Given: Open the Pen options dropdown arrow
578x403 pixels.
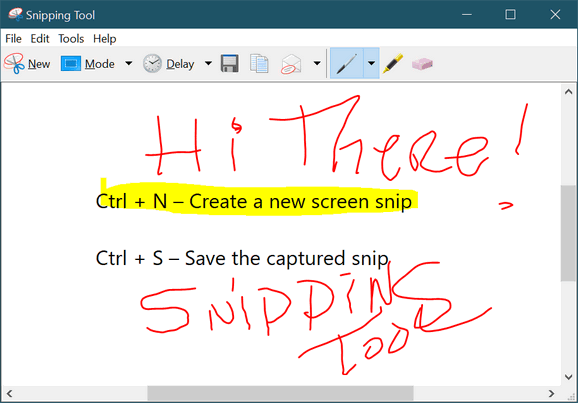Looking at the screenshot, I should click(x=372, y=63).
